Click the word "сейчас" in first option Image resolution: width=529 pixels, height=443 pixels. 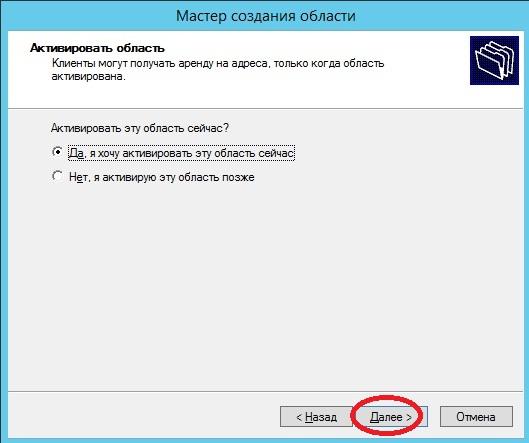[276, 153]
